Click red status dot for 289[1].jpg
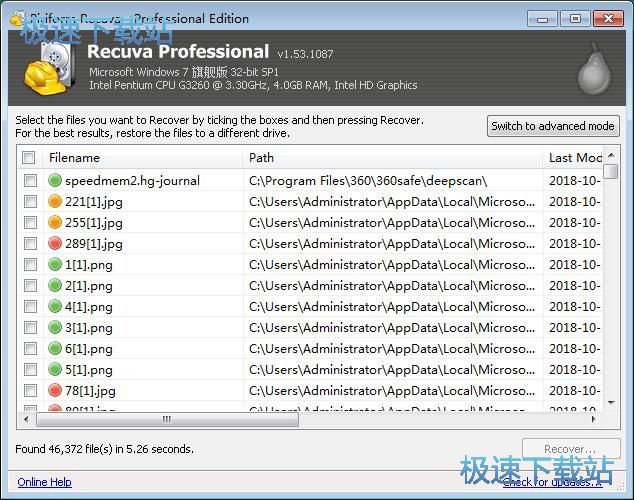 click(55, 243)
